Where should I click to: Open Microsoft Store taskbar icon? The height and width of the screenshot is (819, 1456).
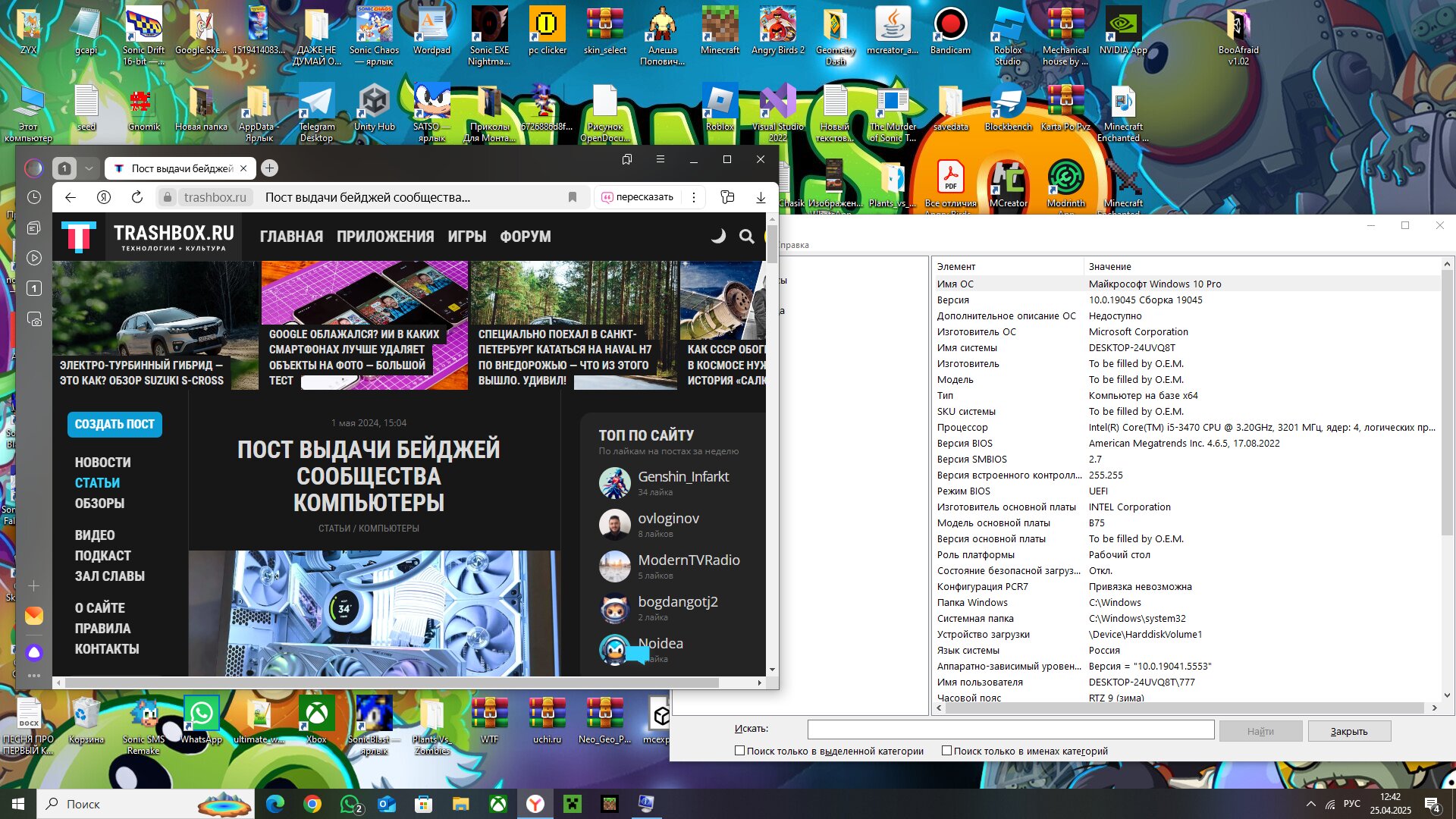[x=424, y=804]
